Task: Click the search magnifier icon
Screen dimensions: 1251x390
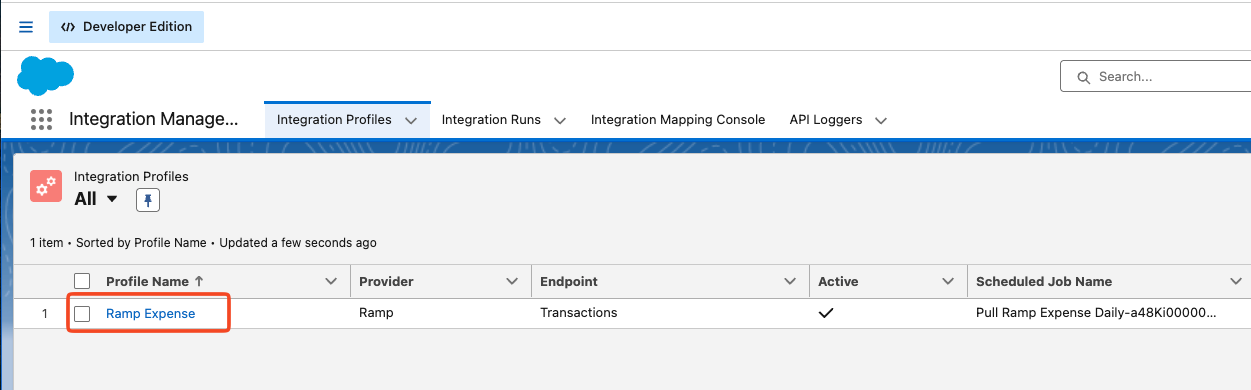Action: [x=1082, y=77]
